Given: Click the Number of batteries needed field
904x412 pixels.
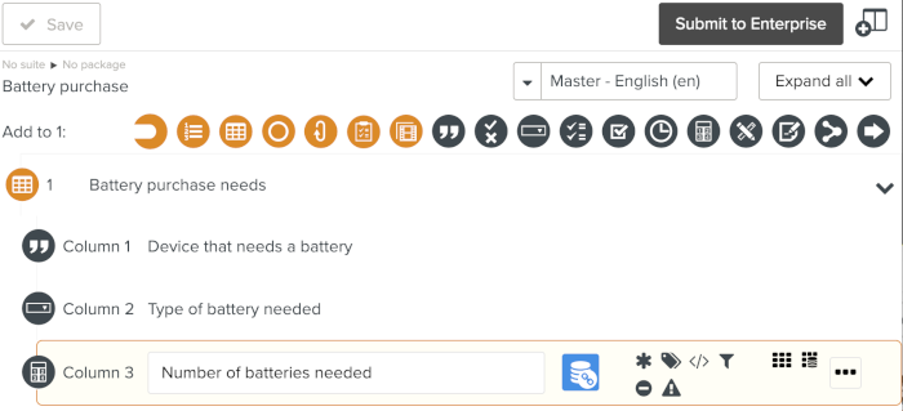Looking at the screenshot, I should [x=346, y=372].
